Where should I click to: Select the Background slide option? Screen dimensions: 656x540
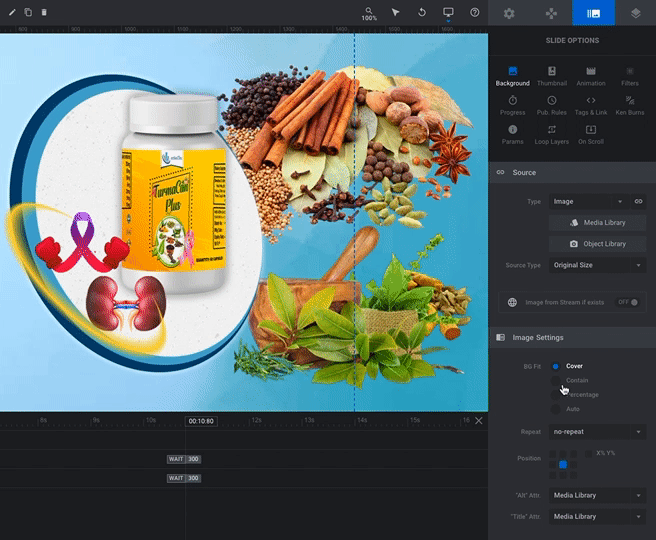pos(512,76)
